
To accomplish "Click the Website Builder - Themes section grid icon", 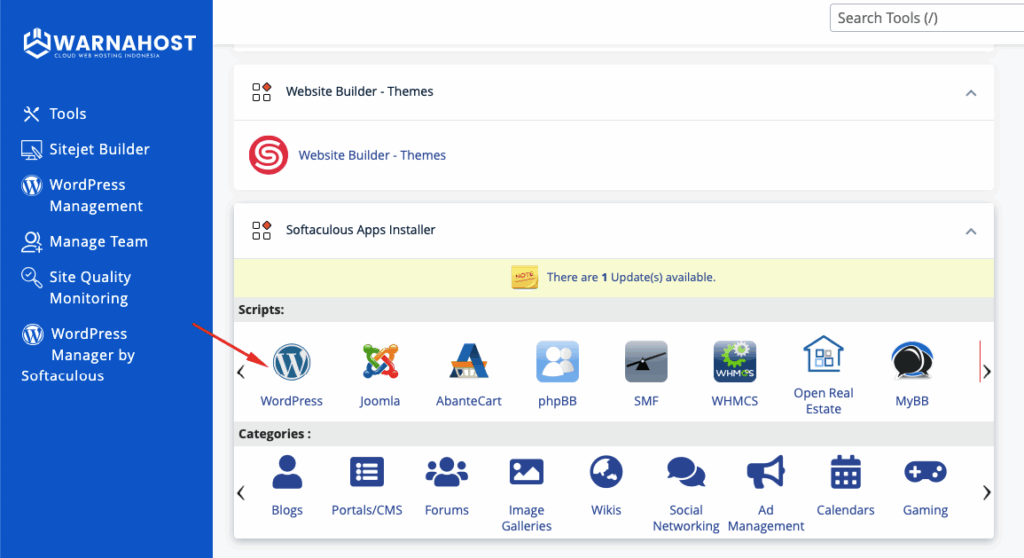I will click(261, 91).
